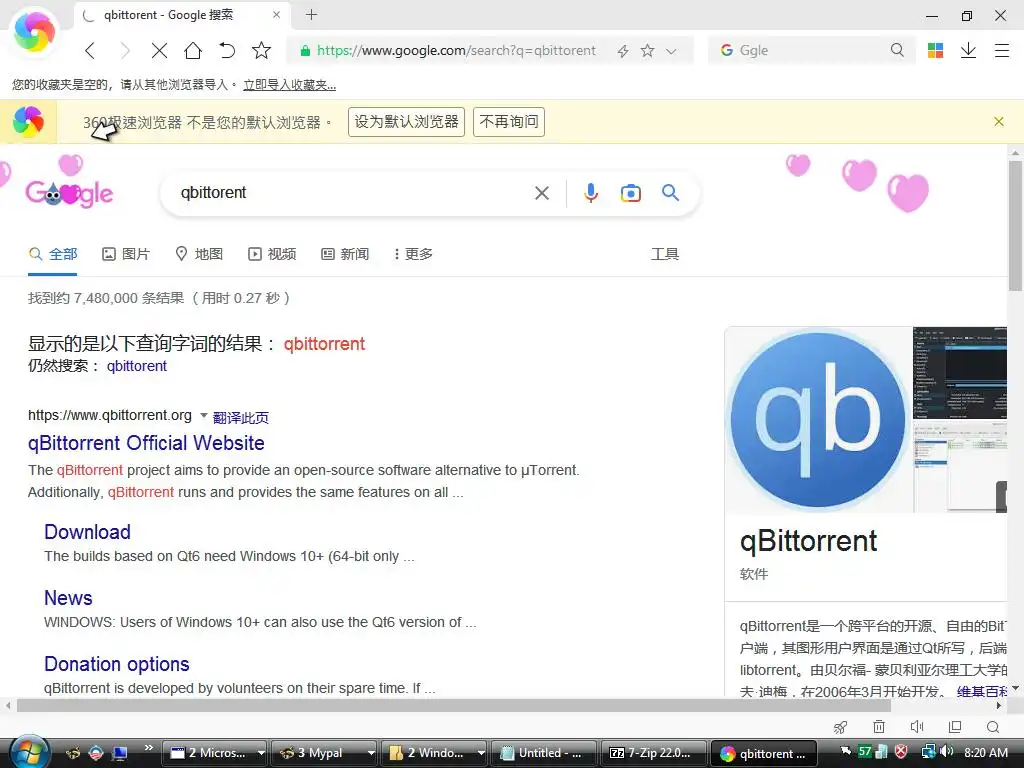Open the News sitelink
Viewport: 1024px width, 768px height.
pos(68,598)
